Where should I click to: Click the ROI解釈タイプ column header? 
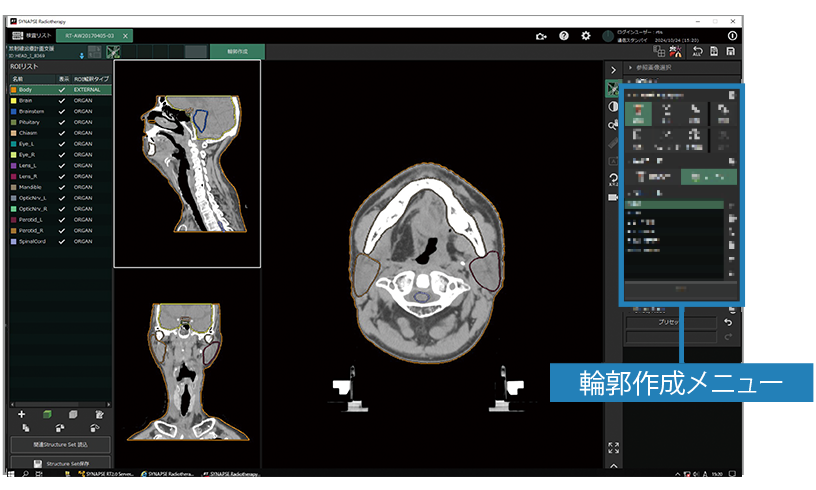pos(91,79)
